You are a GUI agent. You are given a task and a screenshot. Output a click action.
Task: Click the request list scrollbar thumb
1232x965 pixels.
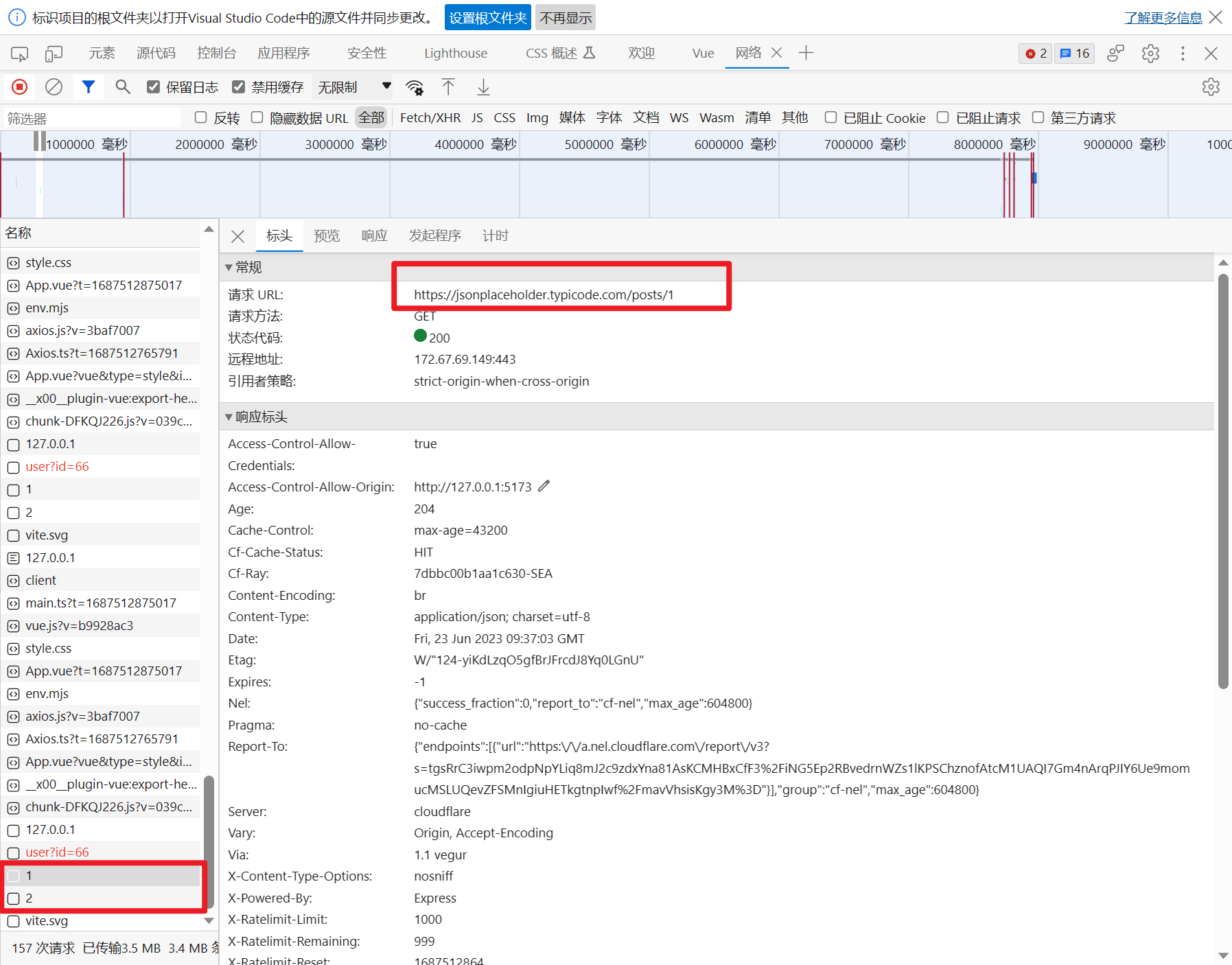coord(209,841)
